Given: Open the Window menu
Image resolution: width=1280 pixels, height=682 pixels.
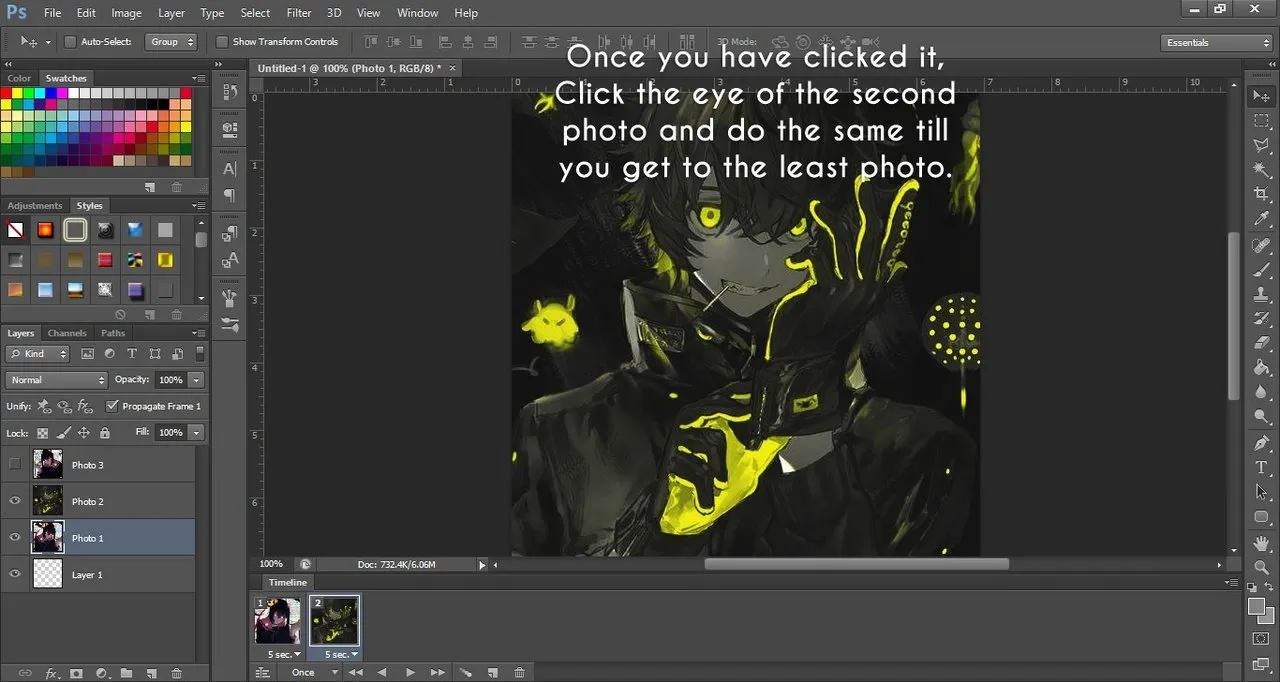Looking at the screenshot, I should point(417,13).
